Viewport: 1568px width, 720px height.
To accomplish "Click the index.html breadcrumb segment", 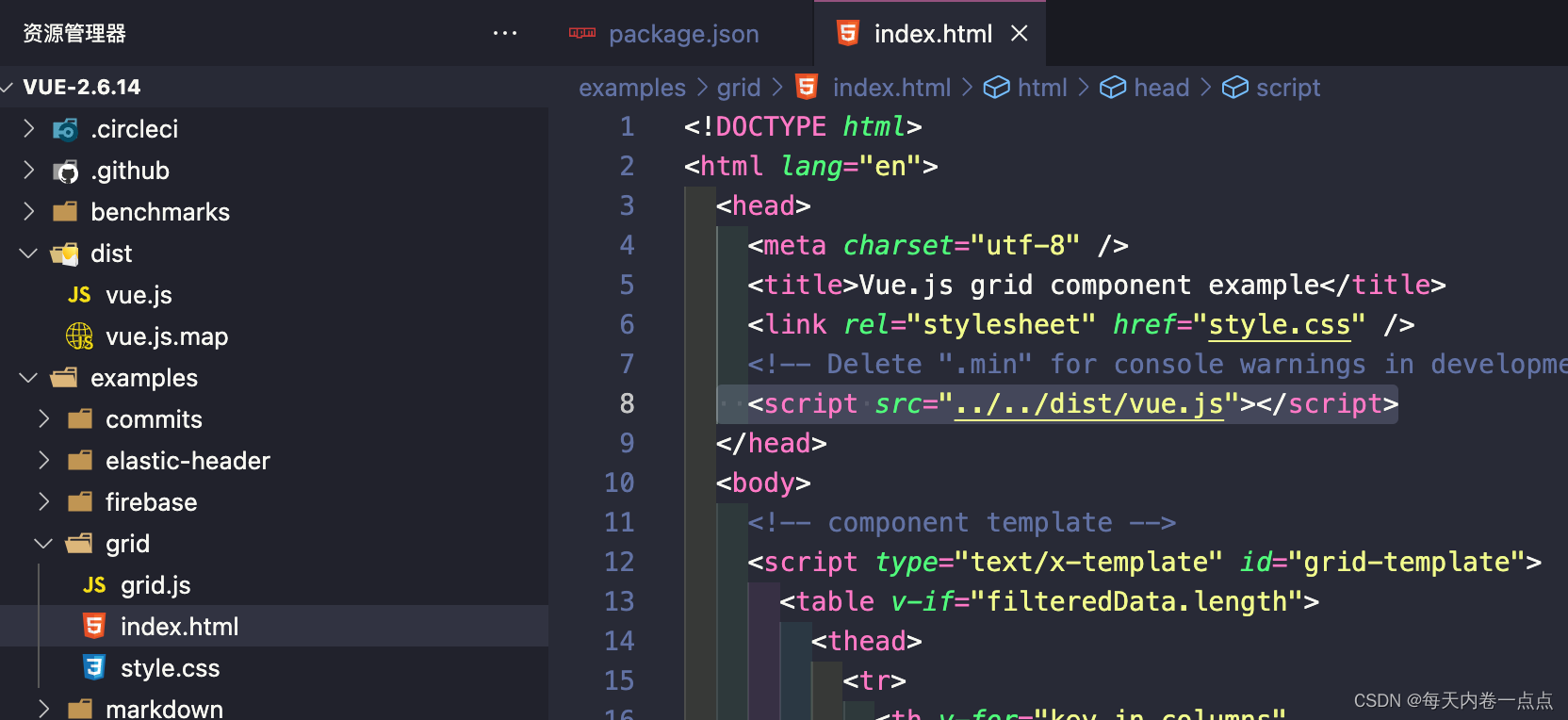I will click(x=891, y=88).
